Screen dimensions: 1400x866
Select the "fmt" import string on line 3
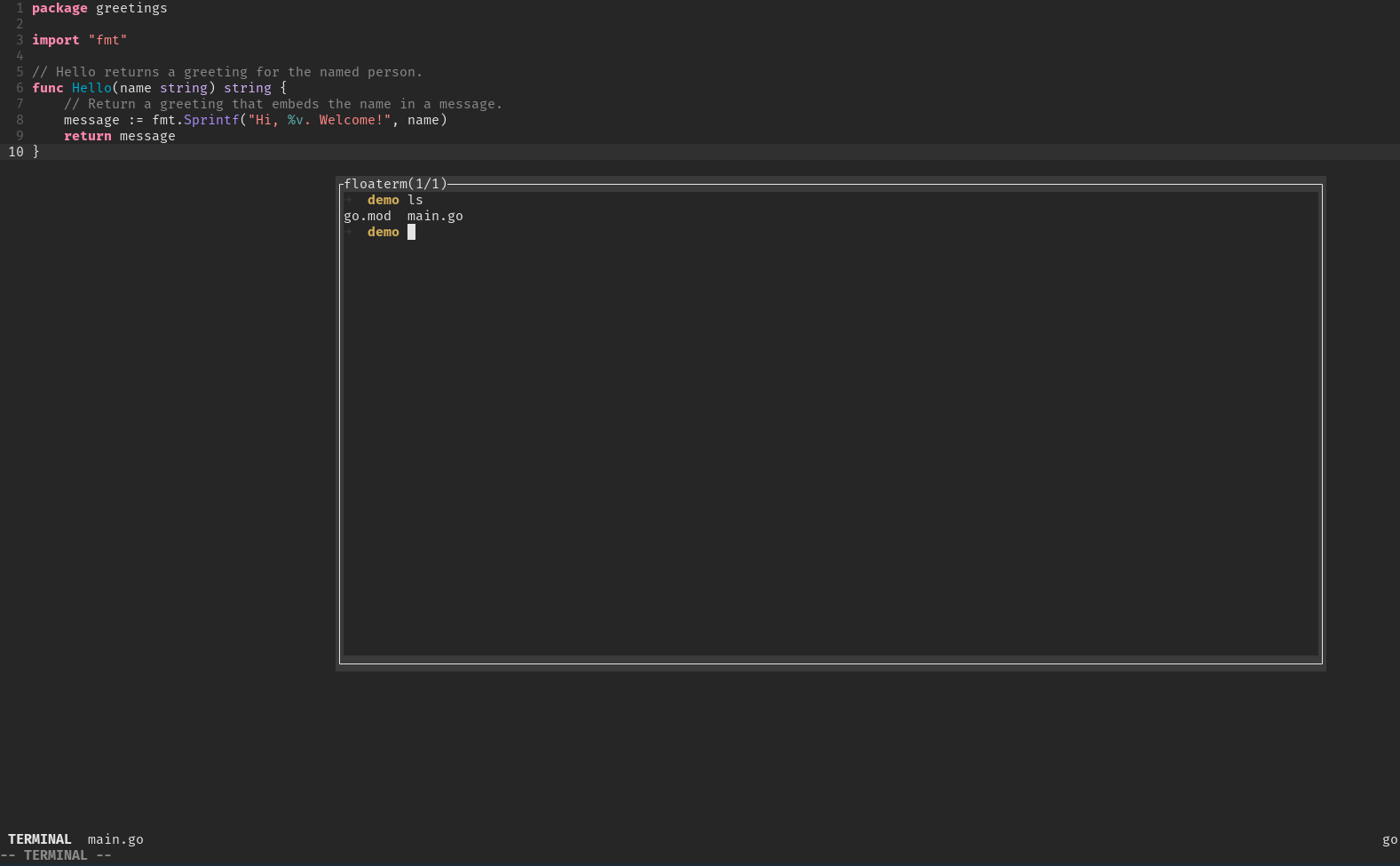[x=107, y=40]
